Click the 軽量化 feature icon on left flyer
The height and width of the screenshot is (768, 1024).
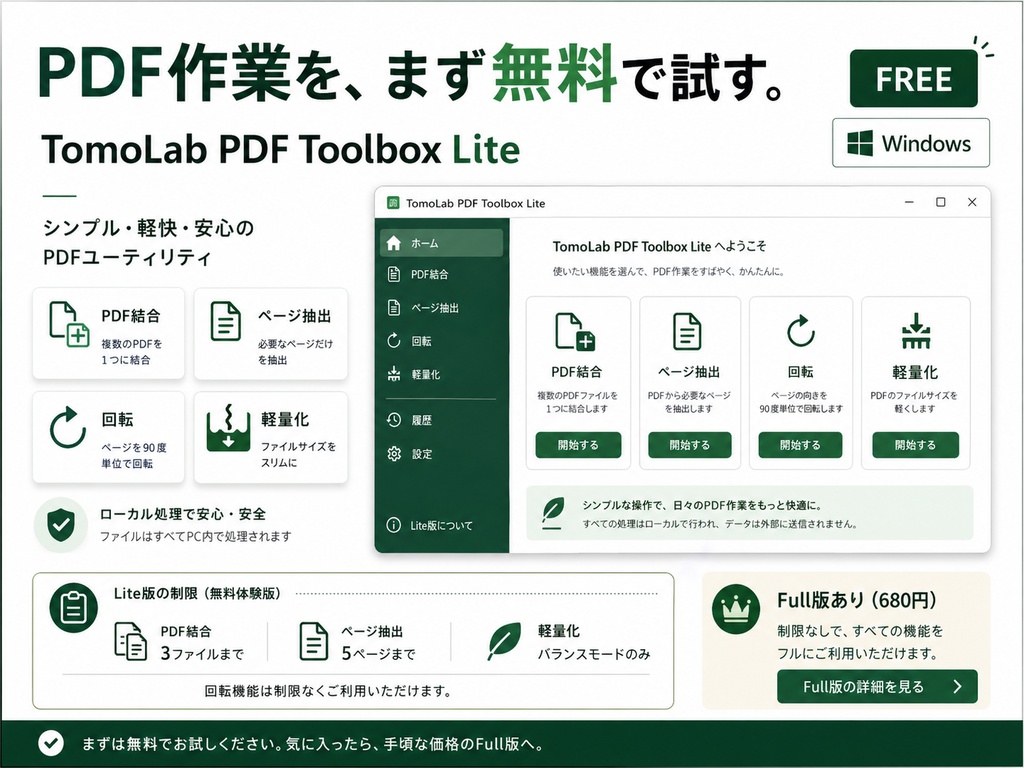(x=229, y=428)
